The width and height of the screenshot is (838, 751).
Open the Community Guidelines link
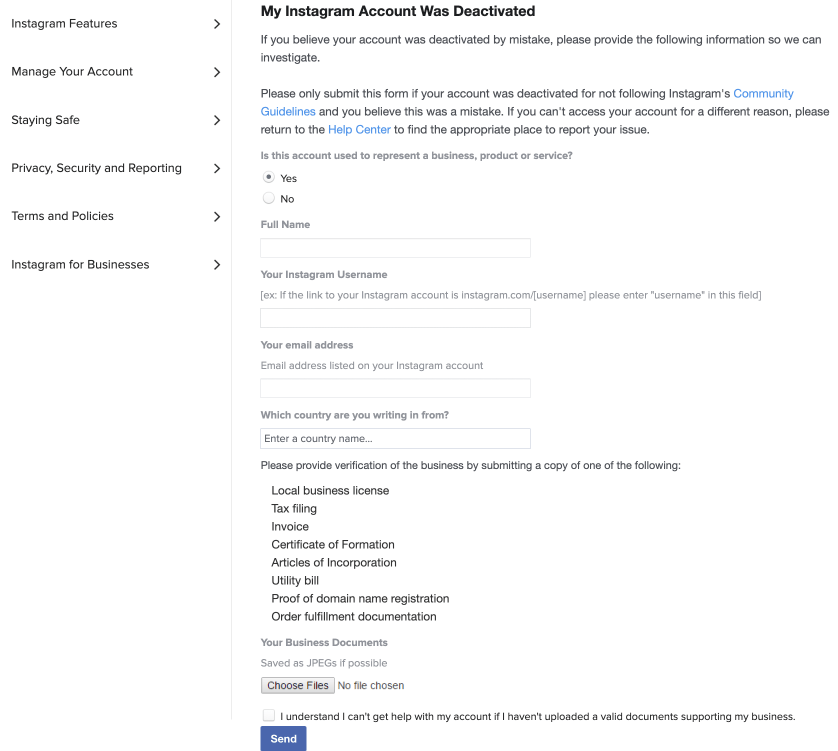click(763, 94)
